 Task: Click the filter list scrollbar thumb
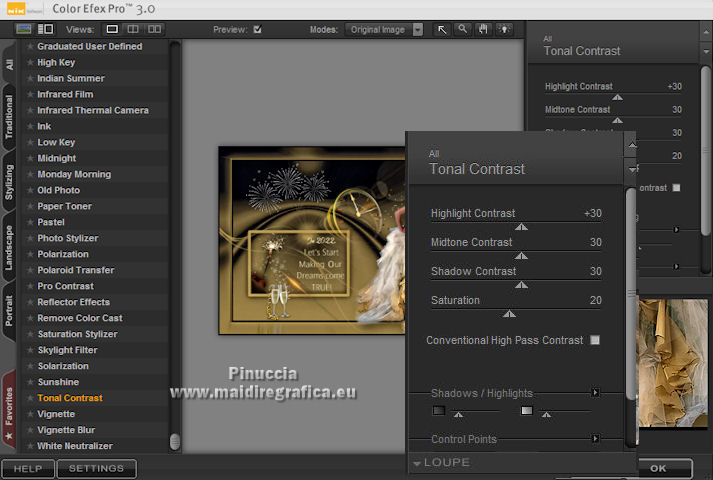click(175, 441)
